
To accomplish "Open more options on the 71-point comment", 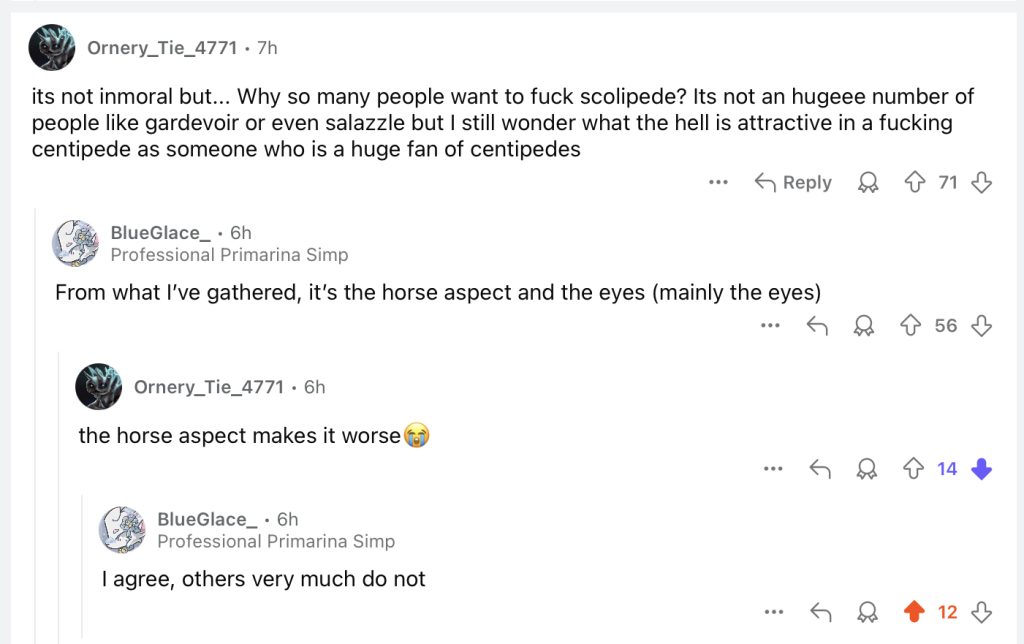I will (x=717, y=182).
